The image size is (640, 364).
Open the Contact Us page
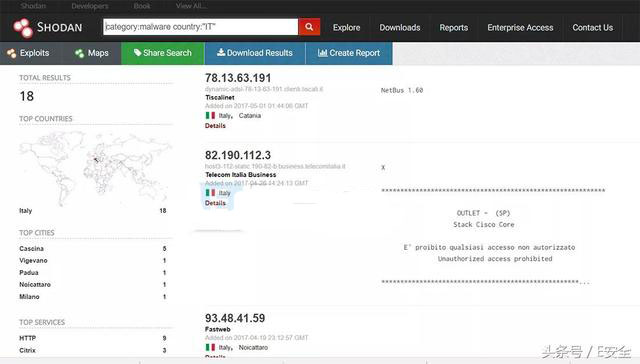(x=592, y=28)
